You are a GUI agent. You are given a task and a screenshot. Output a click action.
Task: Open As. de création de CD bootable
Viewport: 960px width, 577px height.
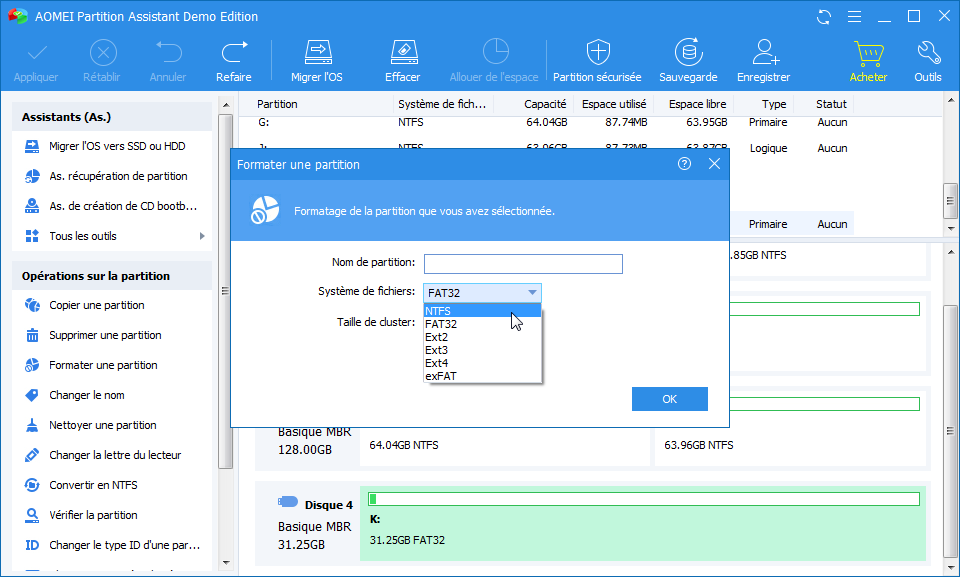pos(111,206)
